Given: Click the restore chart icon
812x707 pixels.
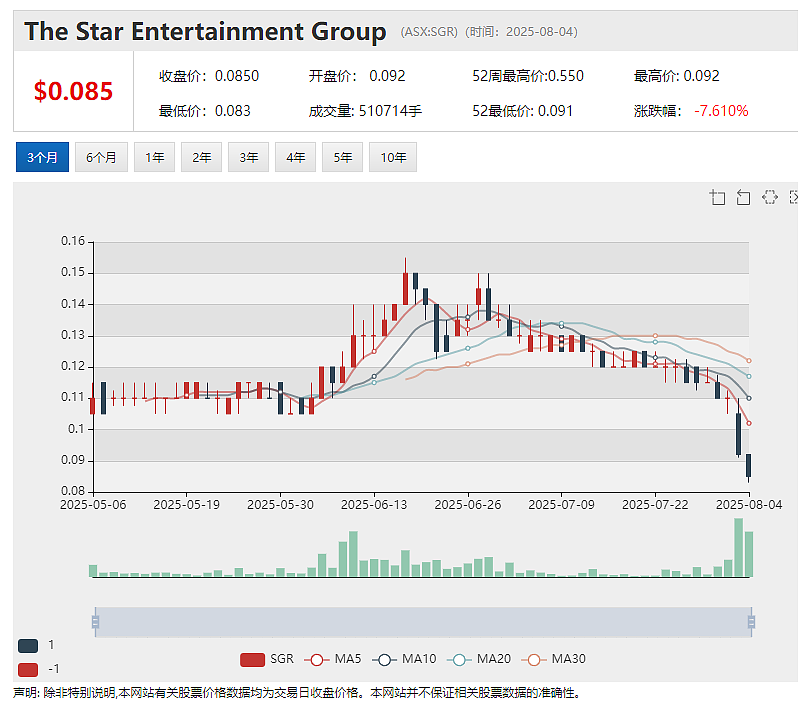Looking at the screenshot, I should point(770,197).
